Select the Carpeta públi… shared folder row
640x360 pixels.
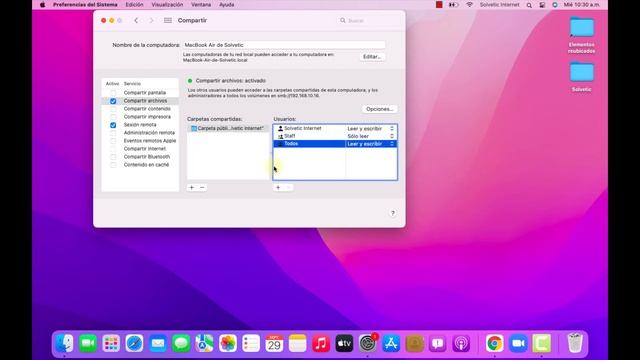228,128
